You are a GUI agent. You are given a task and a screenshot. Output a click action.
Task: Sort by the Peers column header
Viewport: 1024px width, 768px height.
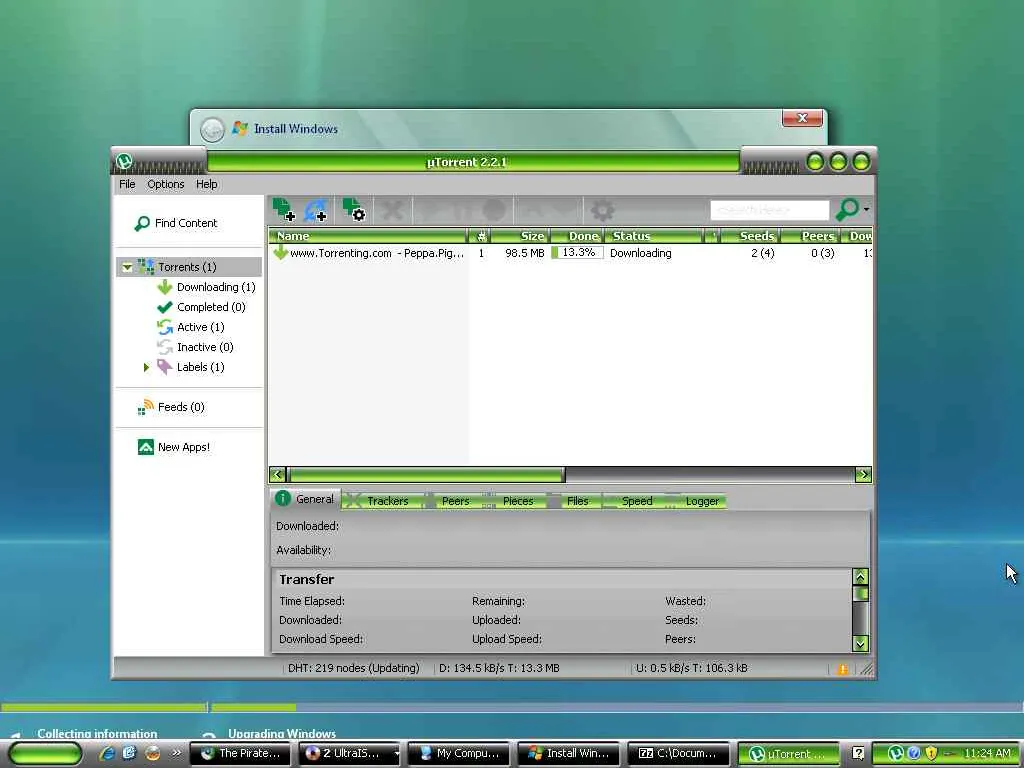810,236
